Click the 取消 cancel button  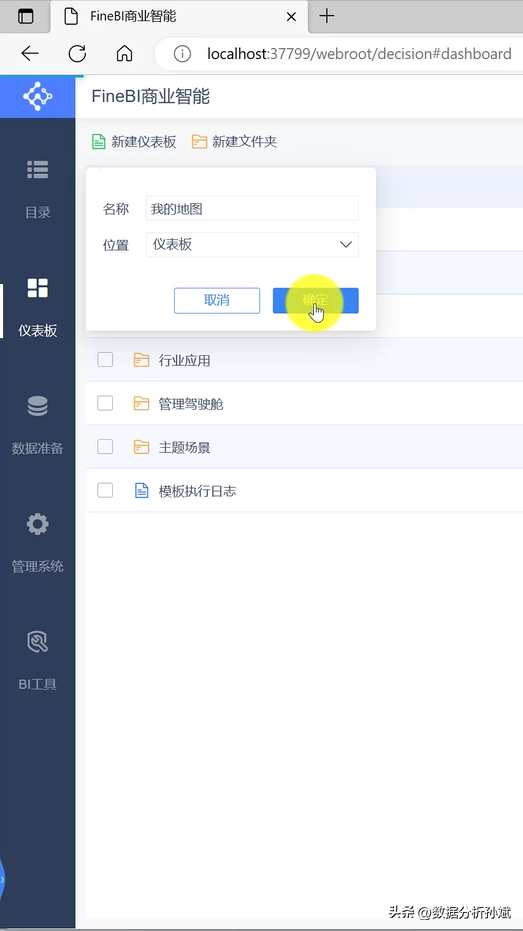tap(217, 300)
